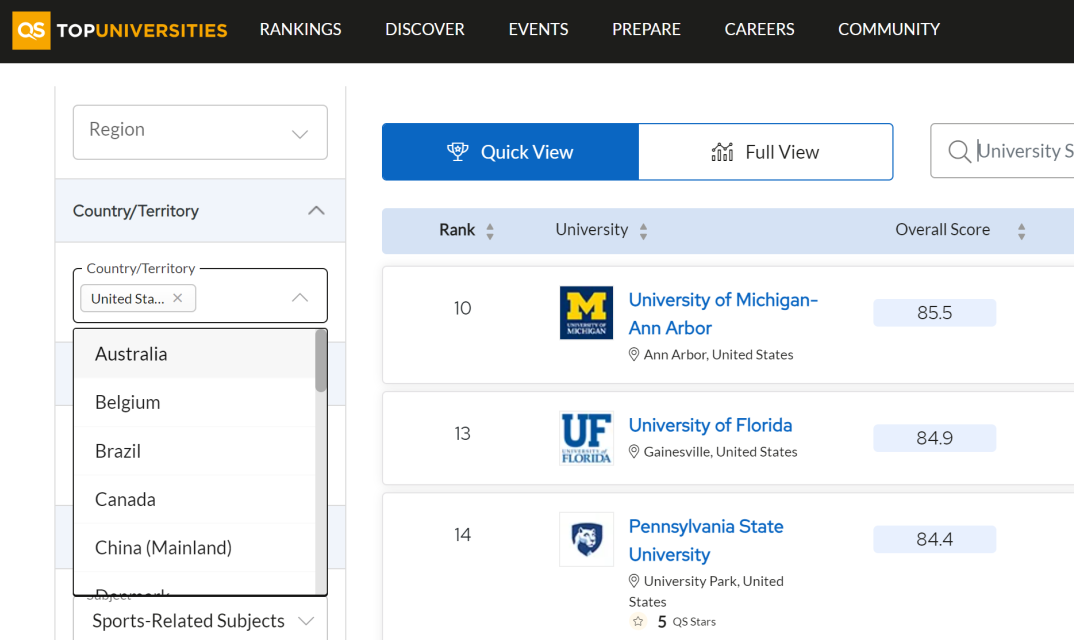Open the University of Michigan-Ann Arbor link
1074x640 pixels.
[x=723, y=314]
